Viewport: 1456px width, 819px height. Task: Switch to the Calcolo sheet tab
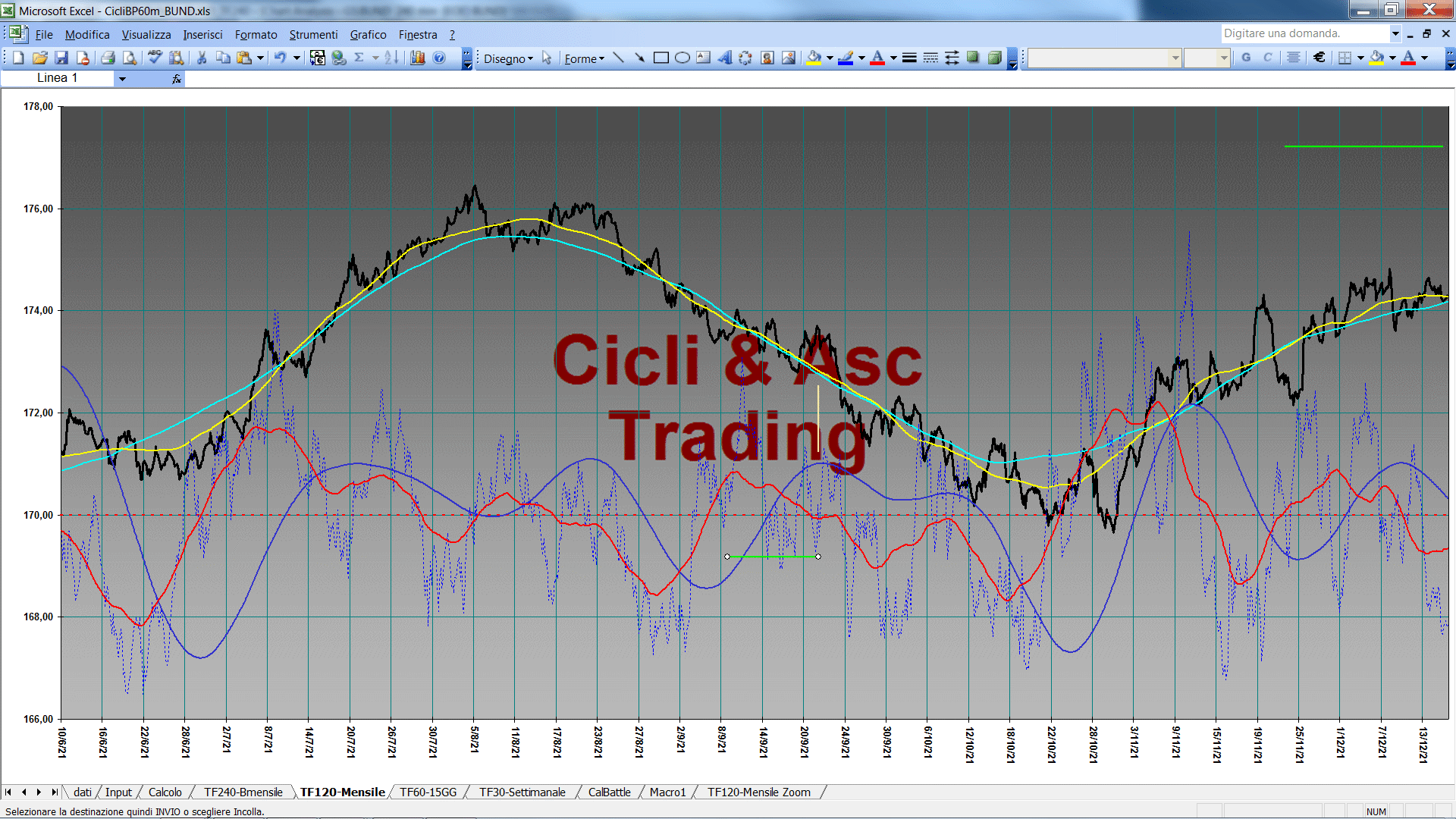click(165, 792)
